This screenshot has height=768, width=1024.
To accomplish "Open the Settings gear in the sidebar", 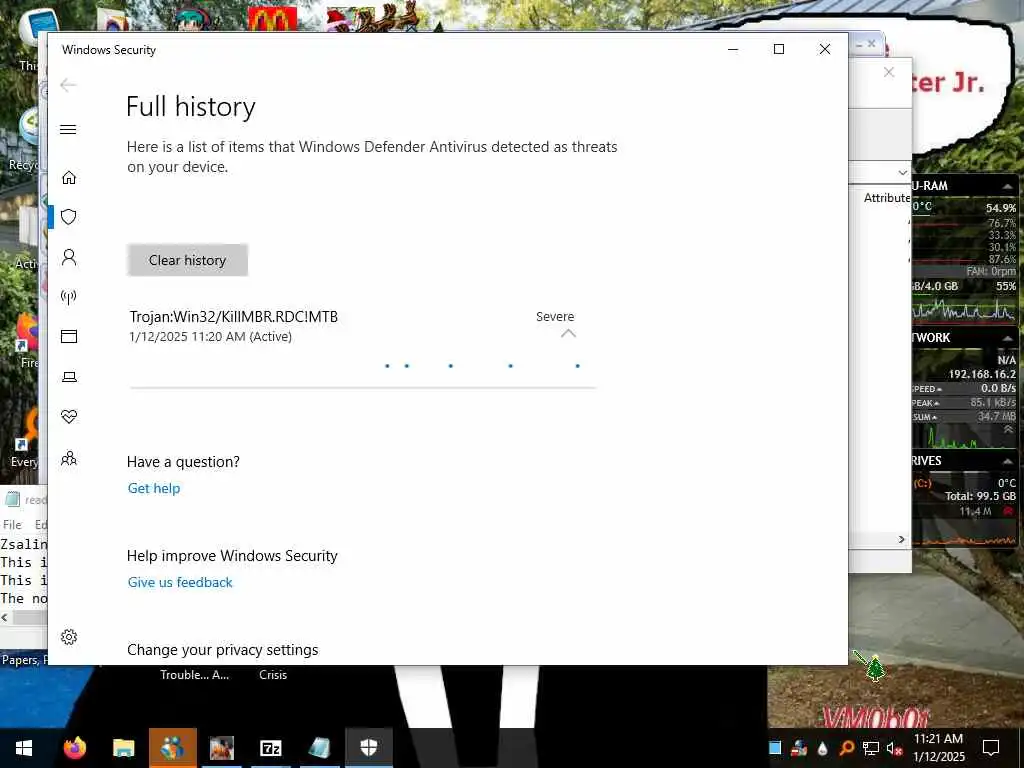I will pyautogui.click(x=69, y=637).
